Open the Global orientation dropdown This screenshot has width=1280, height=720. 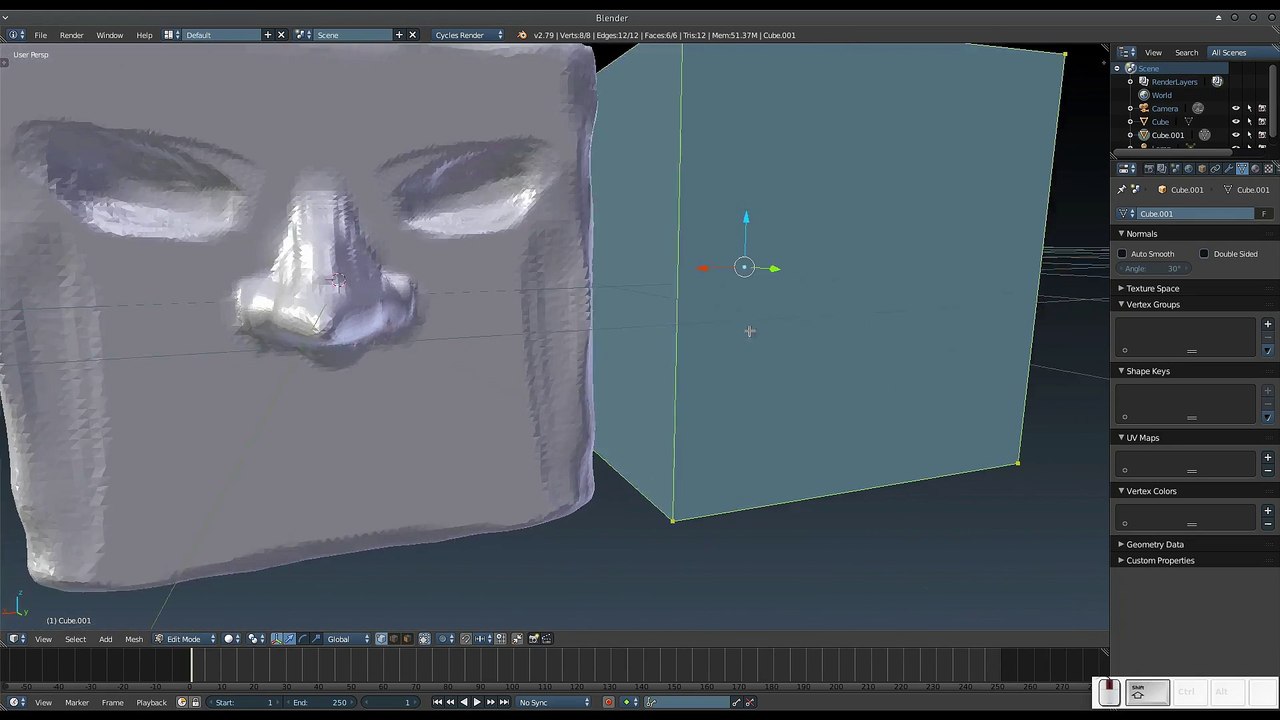(x=347, y=639)
